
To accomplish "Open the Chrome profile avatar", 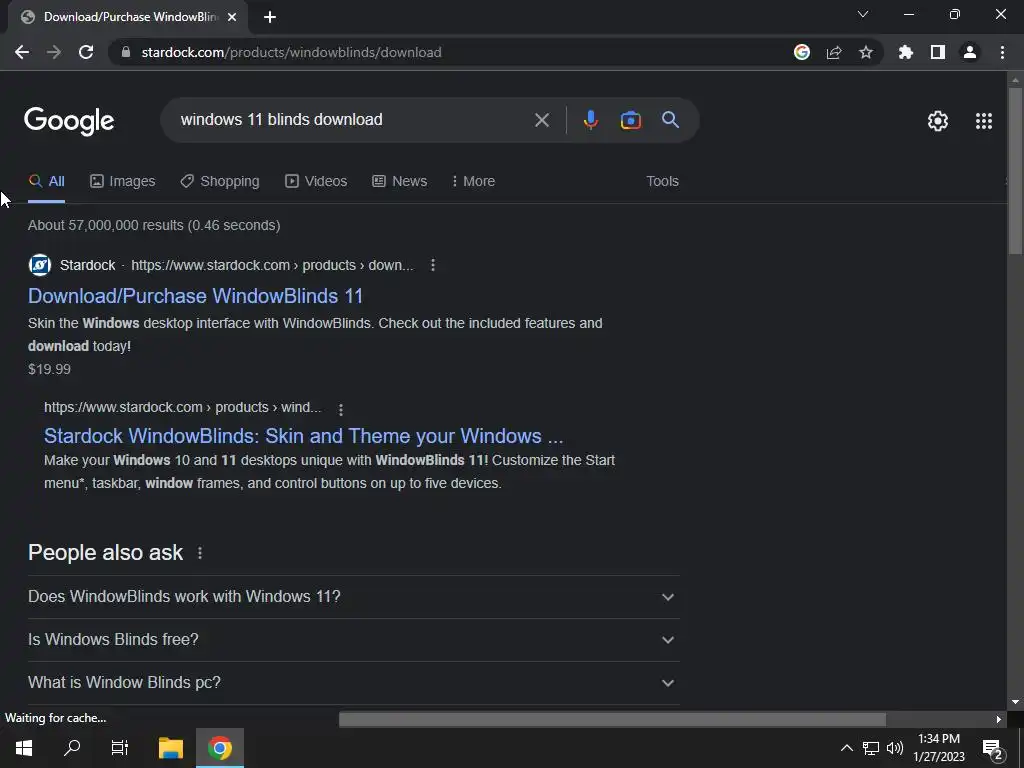I will (970, 52).
